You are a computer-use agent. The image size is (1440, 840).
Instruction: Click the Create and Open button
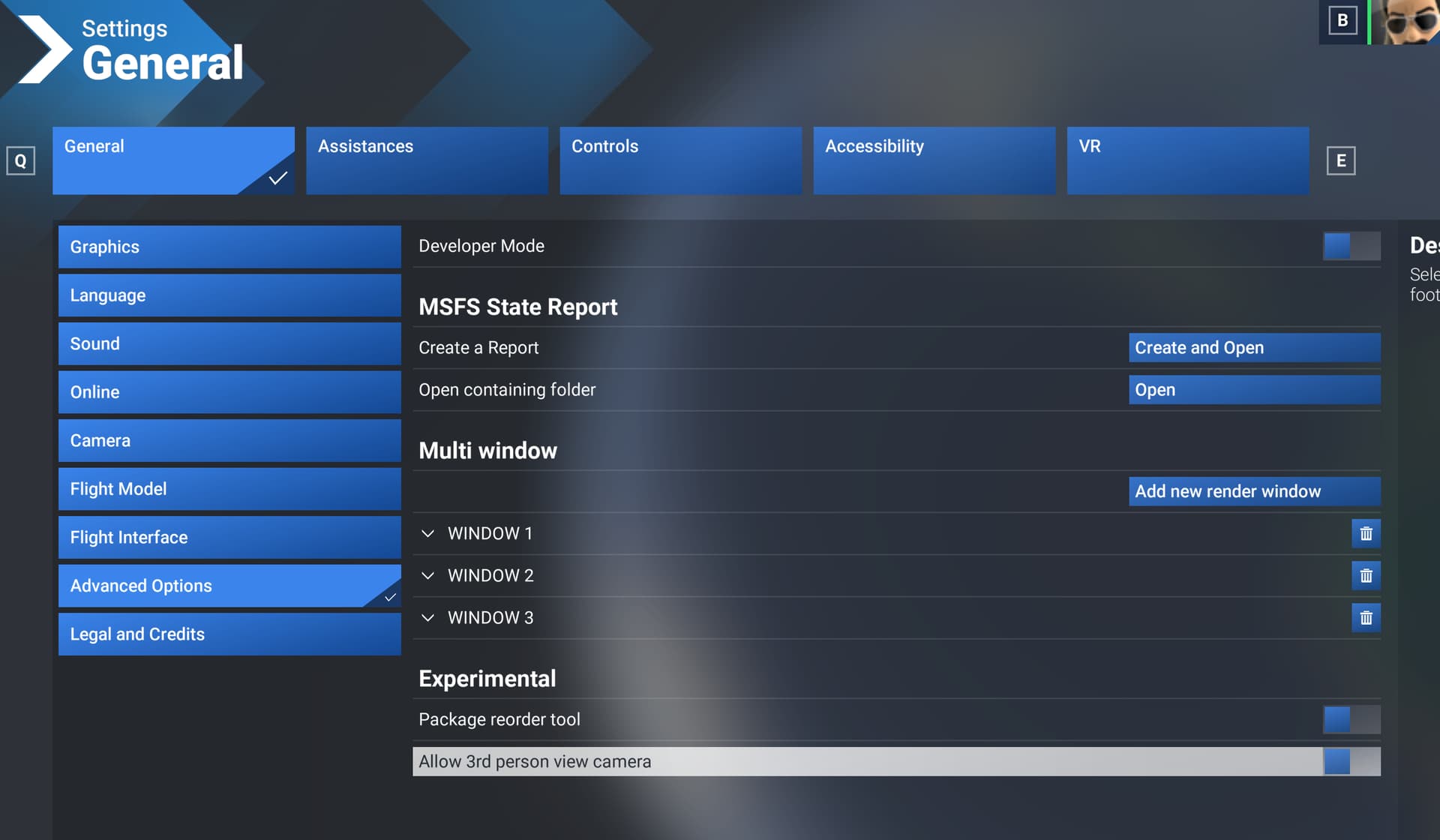tap(1254, 347)
